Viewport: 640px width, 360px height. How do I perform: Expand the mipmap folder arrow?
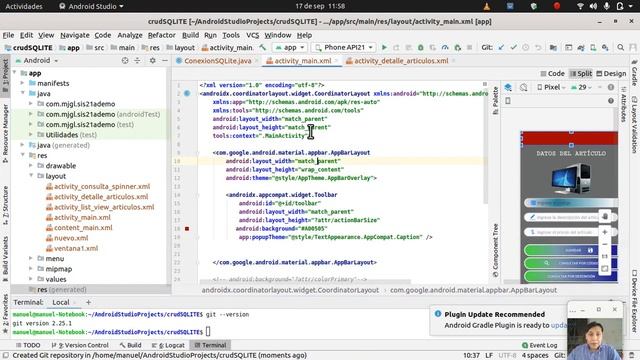[31, 269]
